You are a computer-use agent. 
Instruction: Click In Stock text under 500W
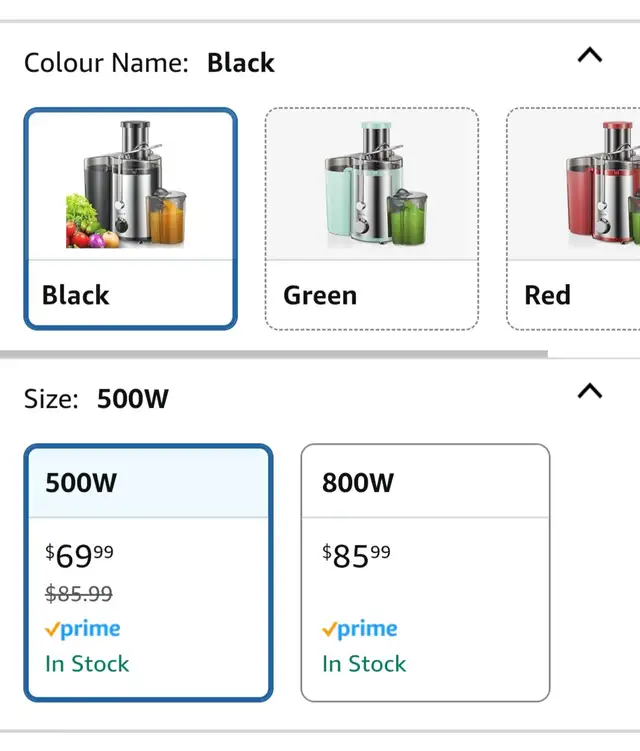[x=87, y=664]
